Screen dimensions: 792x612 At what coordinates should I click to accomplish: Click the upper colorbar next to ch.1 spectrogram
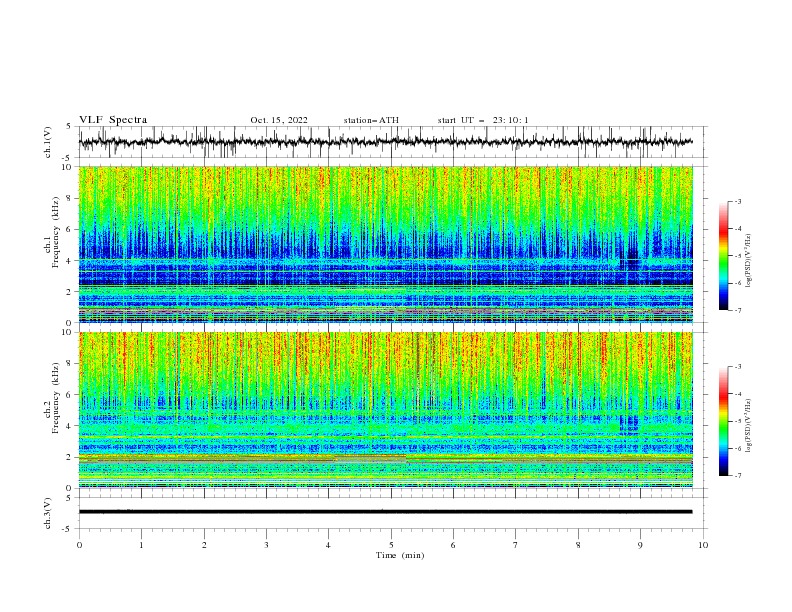724,256
